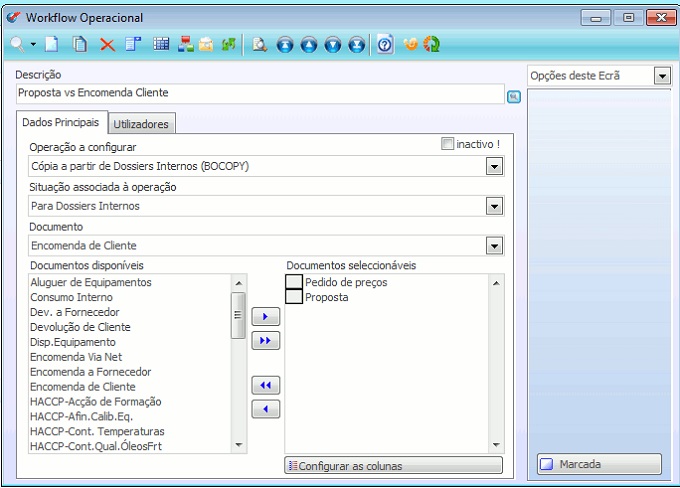Click the lookup icon beside Descrição field
The width and height of the screenshot is (680, 488).
[x=514, y=96]
